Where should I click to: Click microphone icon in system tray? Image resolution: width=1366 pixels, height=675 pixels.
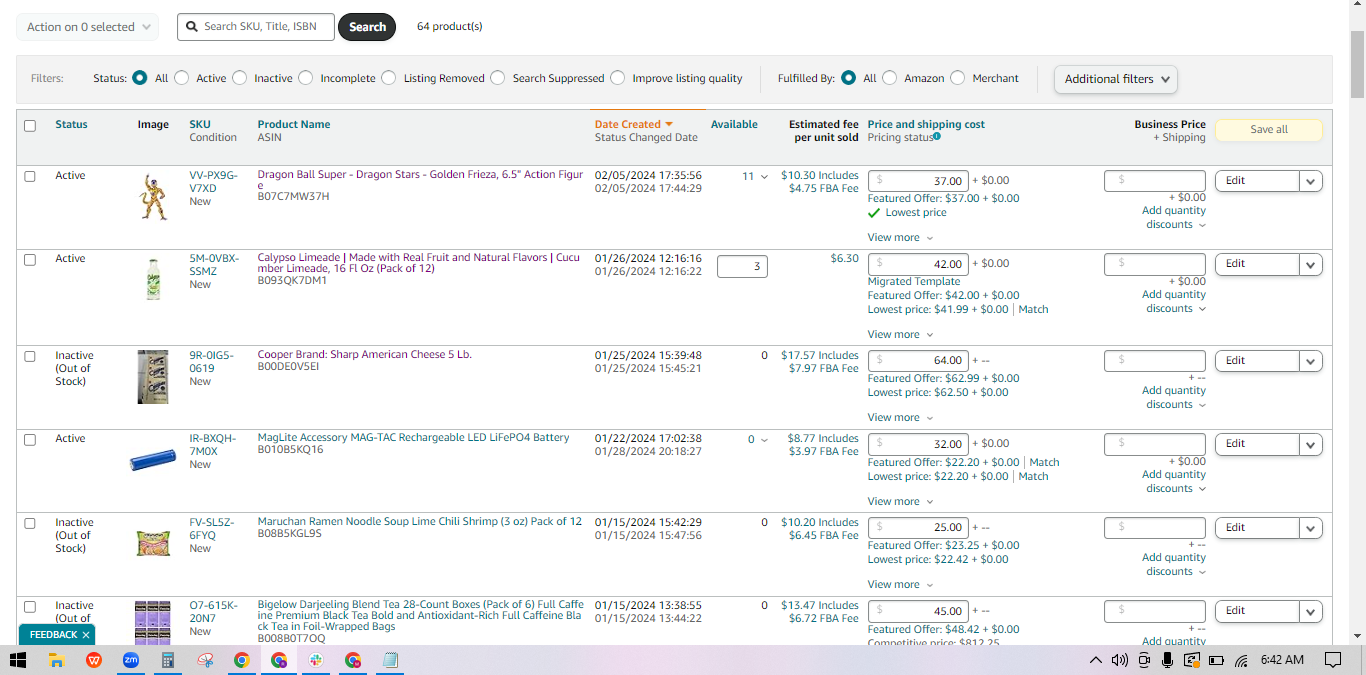(x=1168, y=660)
